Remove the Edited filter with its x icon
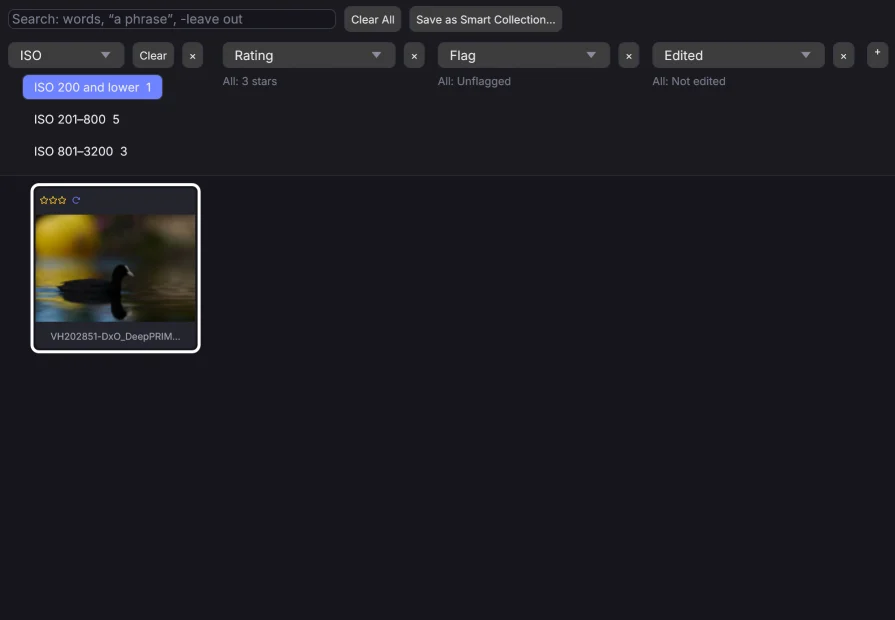 click(843, 56)
